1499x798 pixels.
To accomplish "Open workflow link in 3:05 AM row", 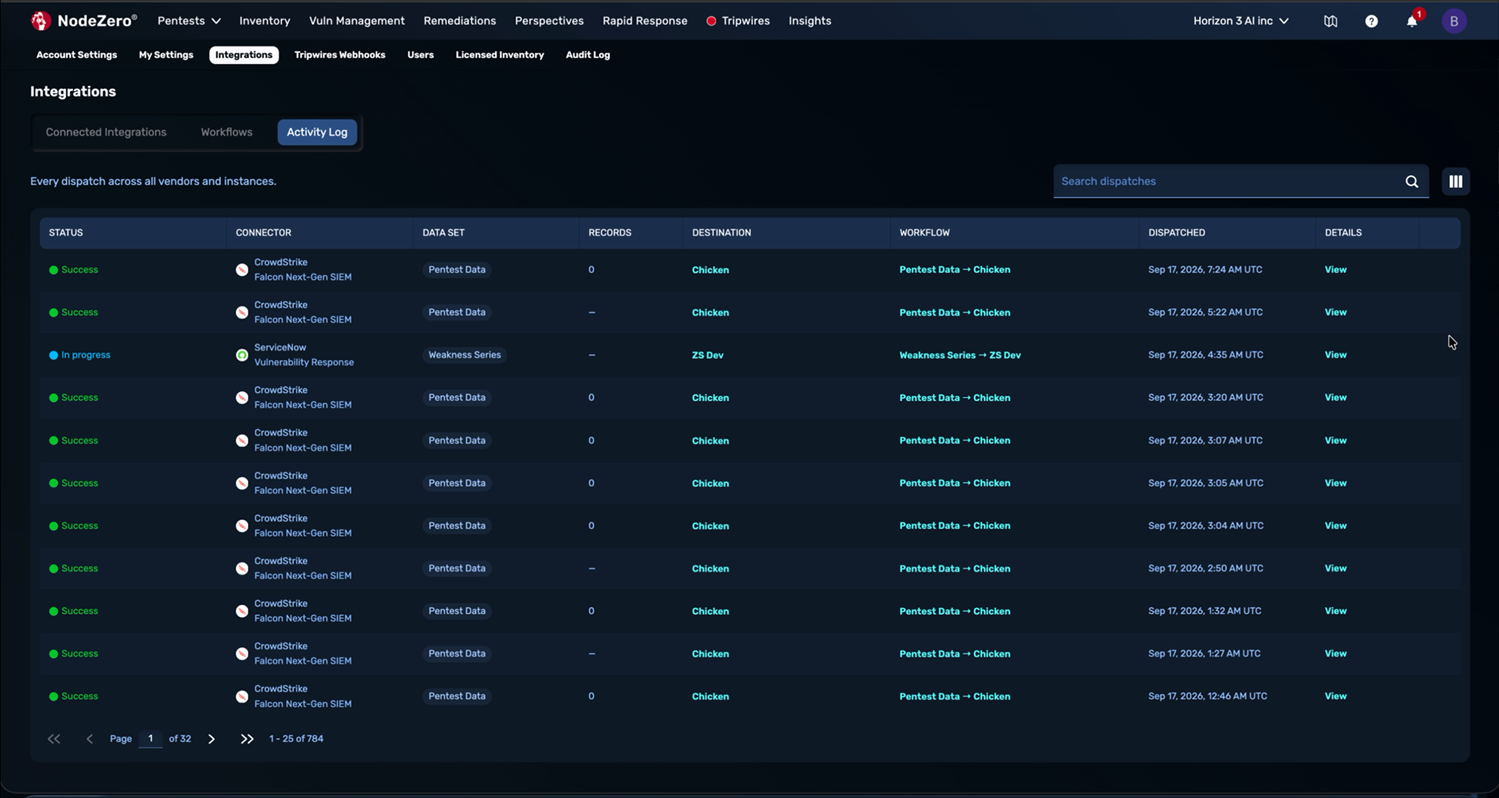I will [955, 483].
